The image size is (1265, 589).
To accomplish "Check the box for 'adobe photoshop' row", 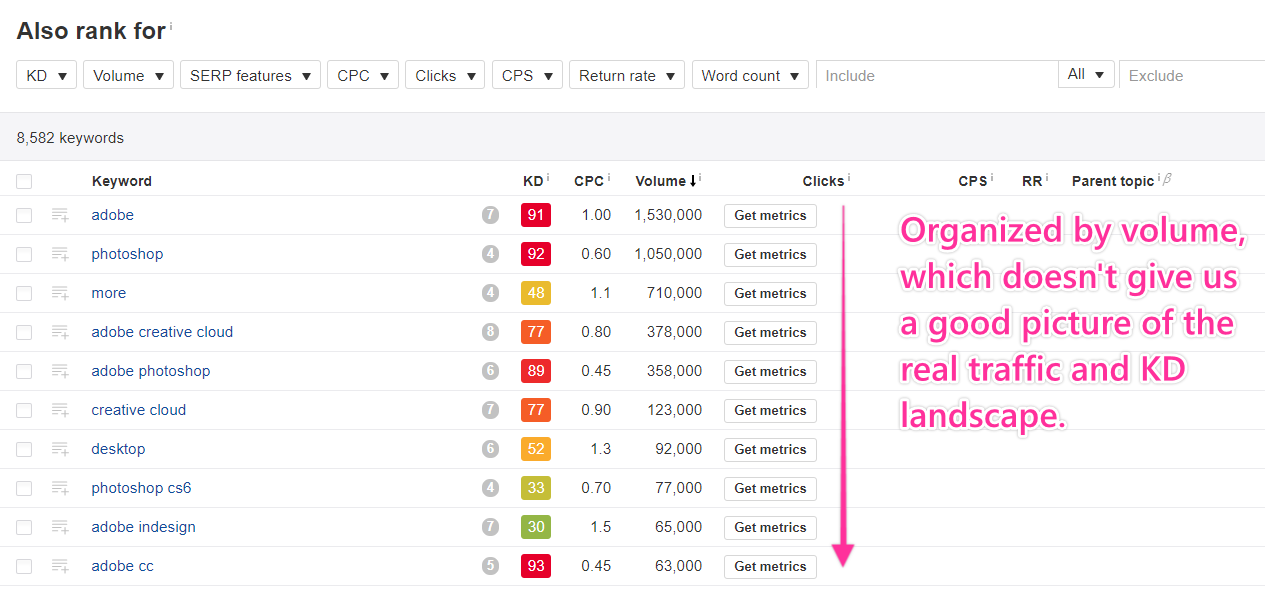I will pos(24,371).
